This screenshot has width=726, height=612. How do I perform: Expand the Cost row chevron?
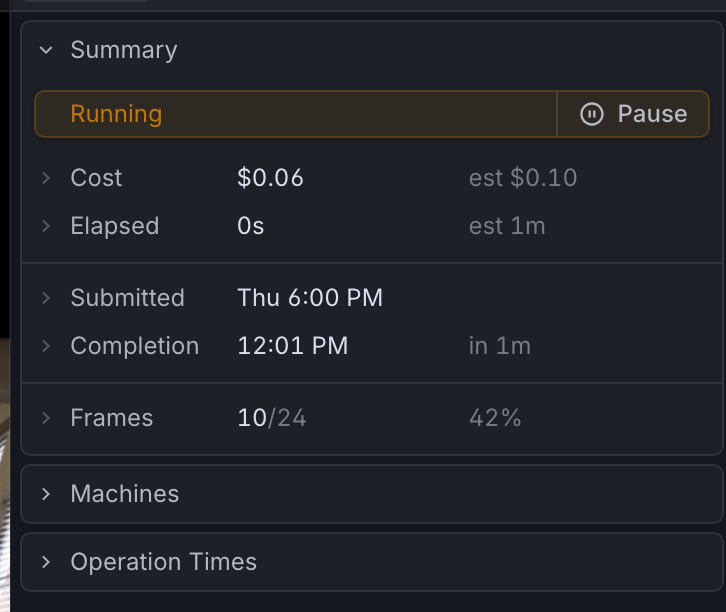point(46,178)
